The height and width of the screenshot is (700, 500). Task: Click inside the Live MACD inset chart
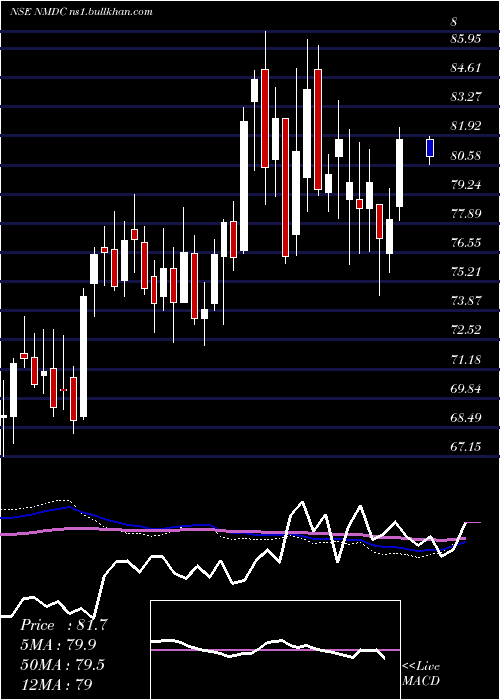click(x=275, y=650)
